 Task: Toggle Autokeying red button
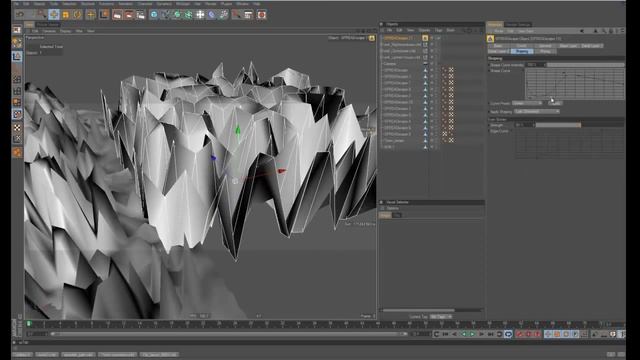tap(528, 334)
